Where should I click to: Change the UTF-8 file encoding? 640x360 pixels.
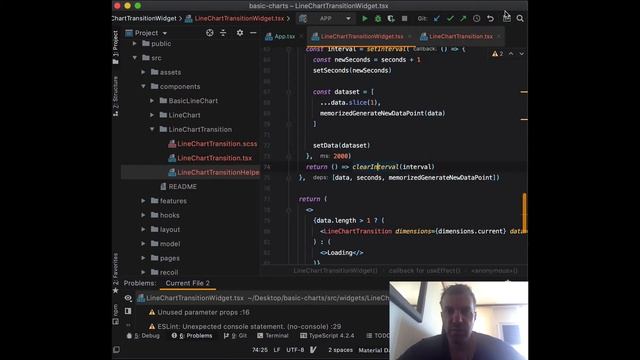click(x=295, y=350)
